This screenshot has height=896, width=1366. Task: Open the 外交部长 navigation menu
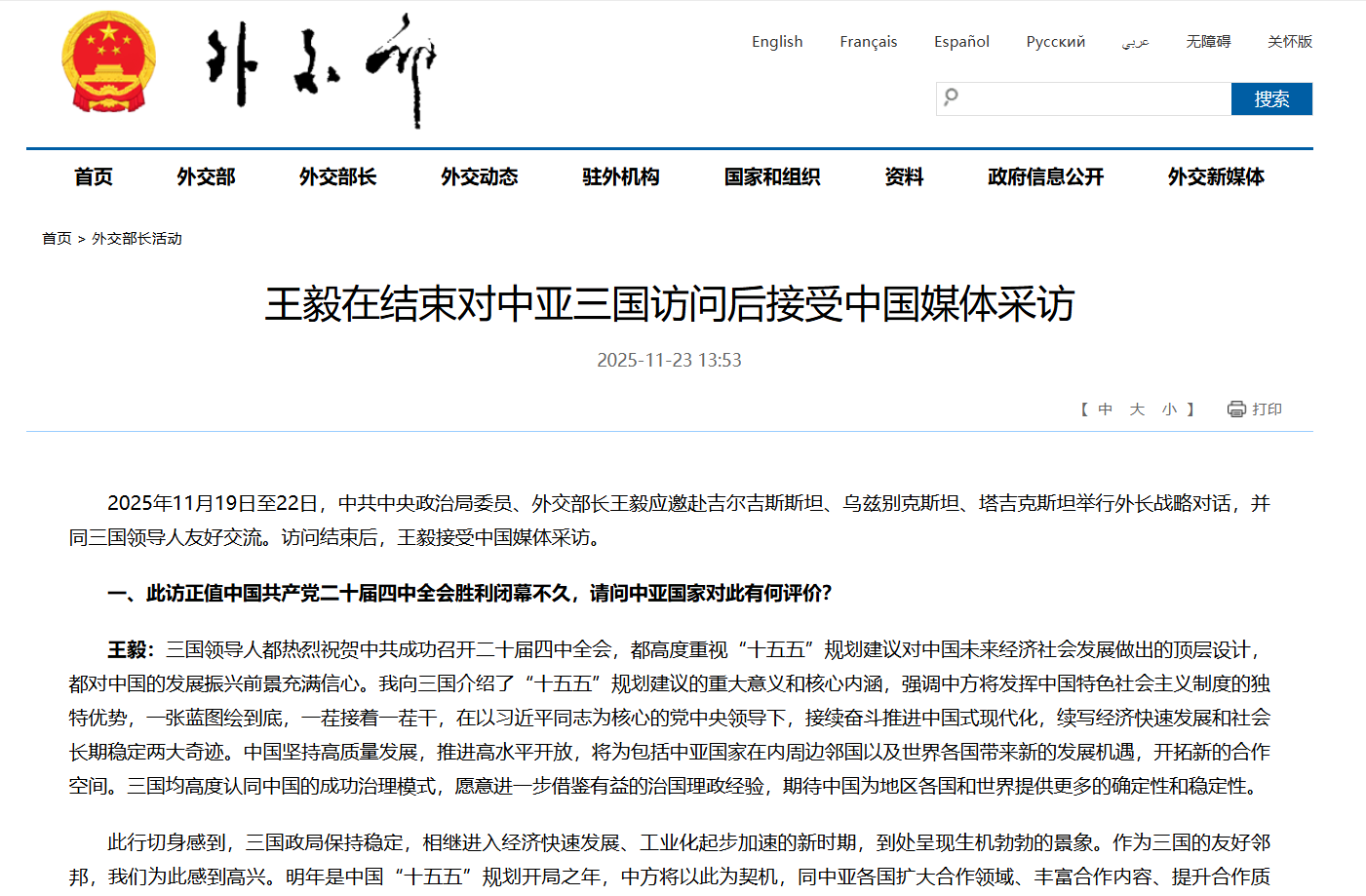coord(337,176)
